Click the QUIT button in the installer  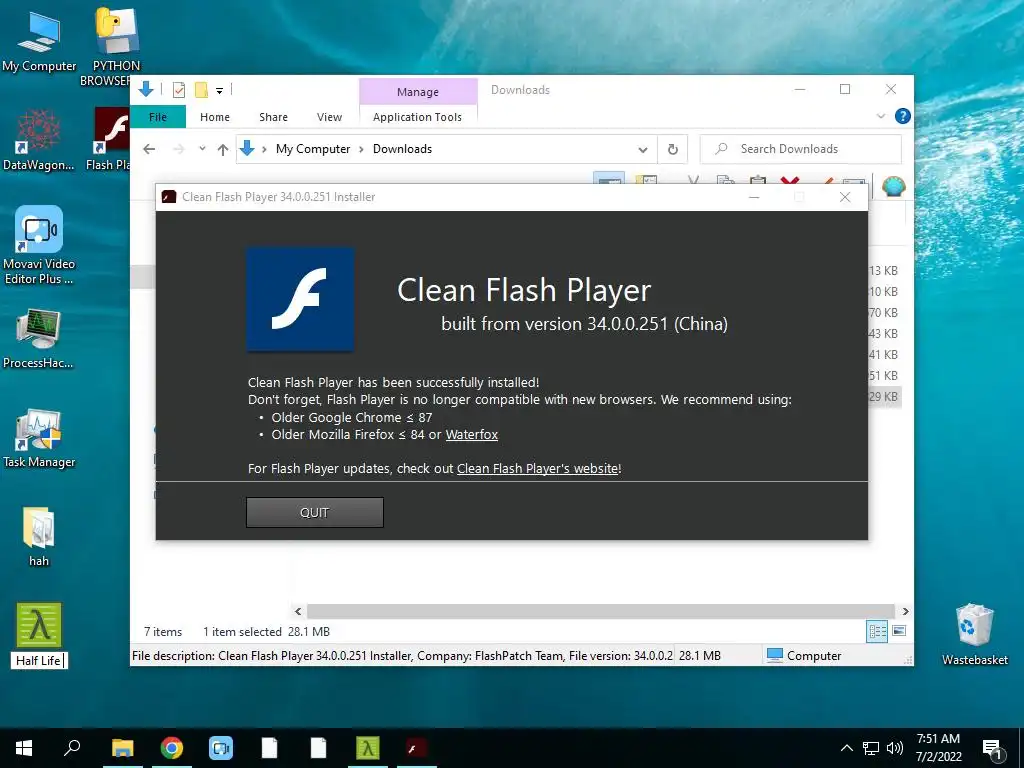coord(314,513)
